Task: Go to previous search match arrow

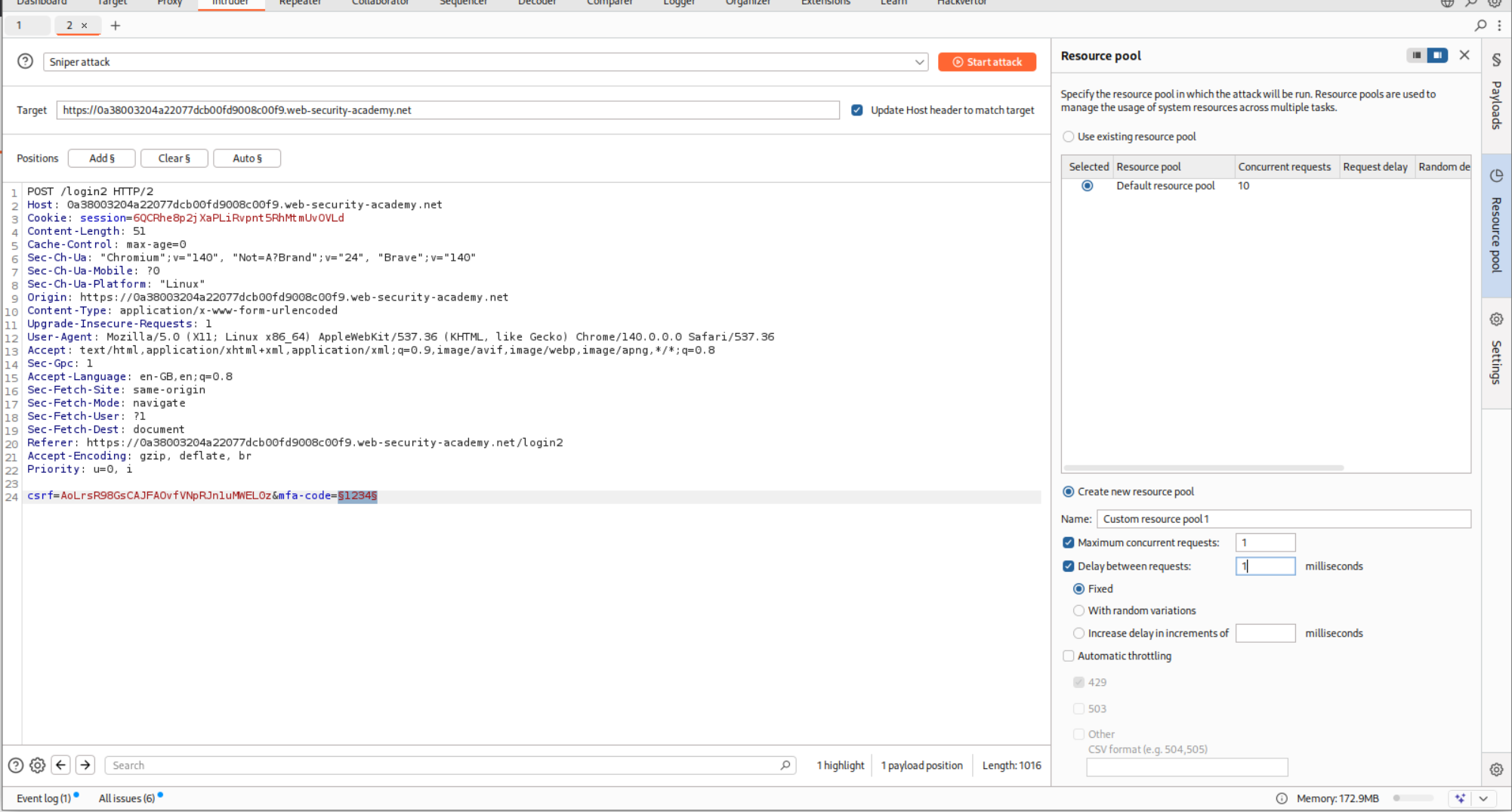Action: click(61, 765)
